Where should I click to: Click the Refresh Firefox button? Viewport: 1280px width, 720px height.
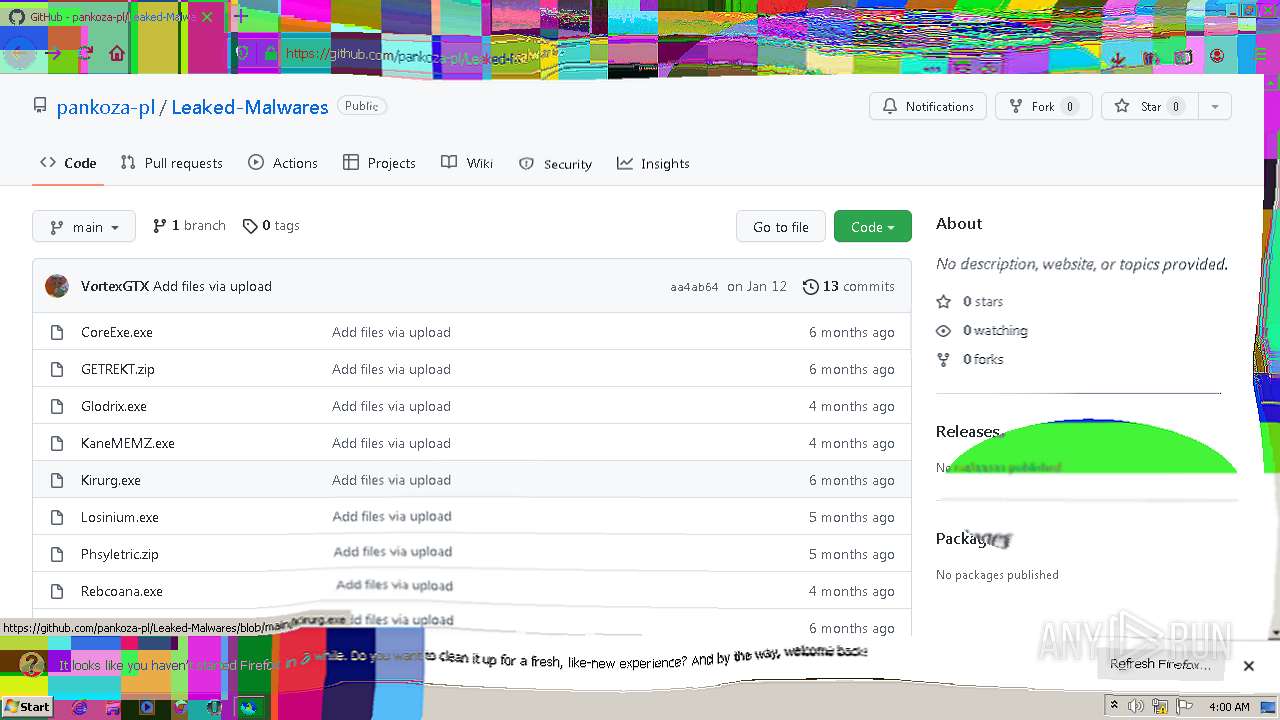1160,664
